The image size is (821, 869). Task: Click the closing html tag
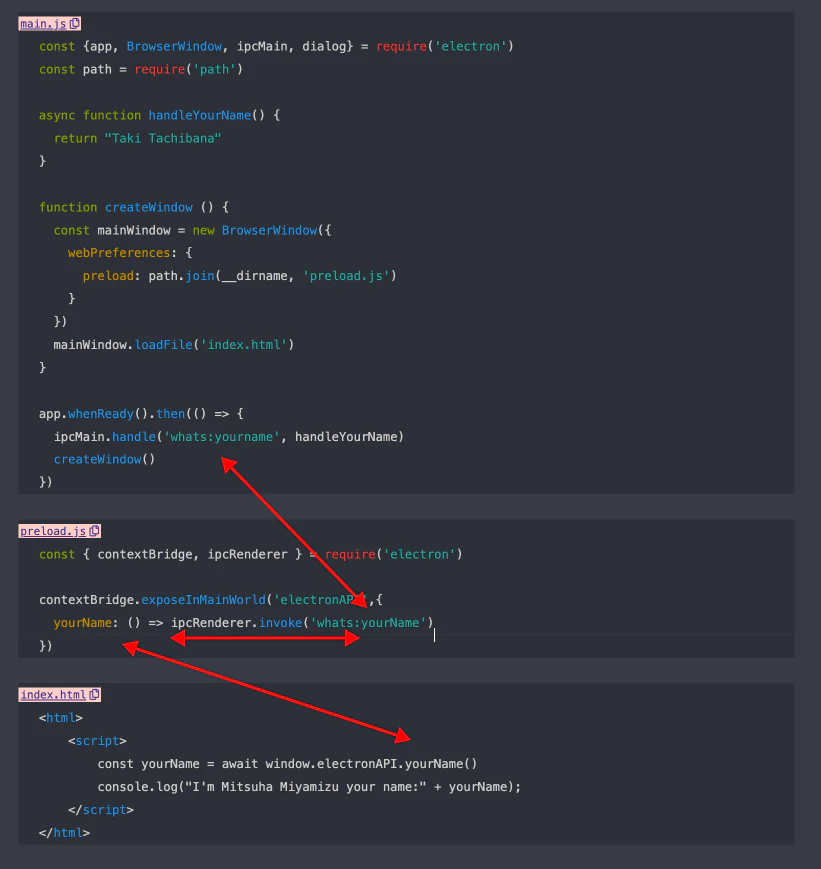pos(64,832)
